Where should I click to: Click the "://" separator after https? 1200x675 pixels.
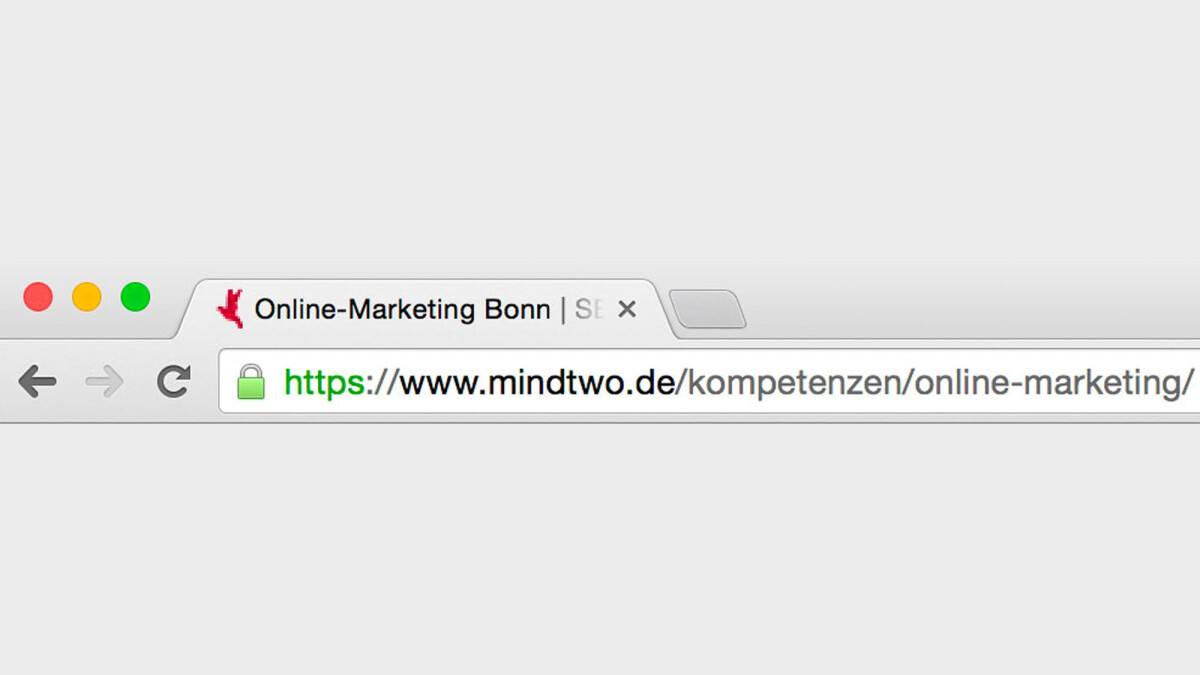tap(383, 383)
